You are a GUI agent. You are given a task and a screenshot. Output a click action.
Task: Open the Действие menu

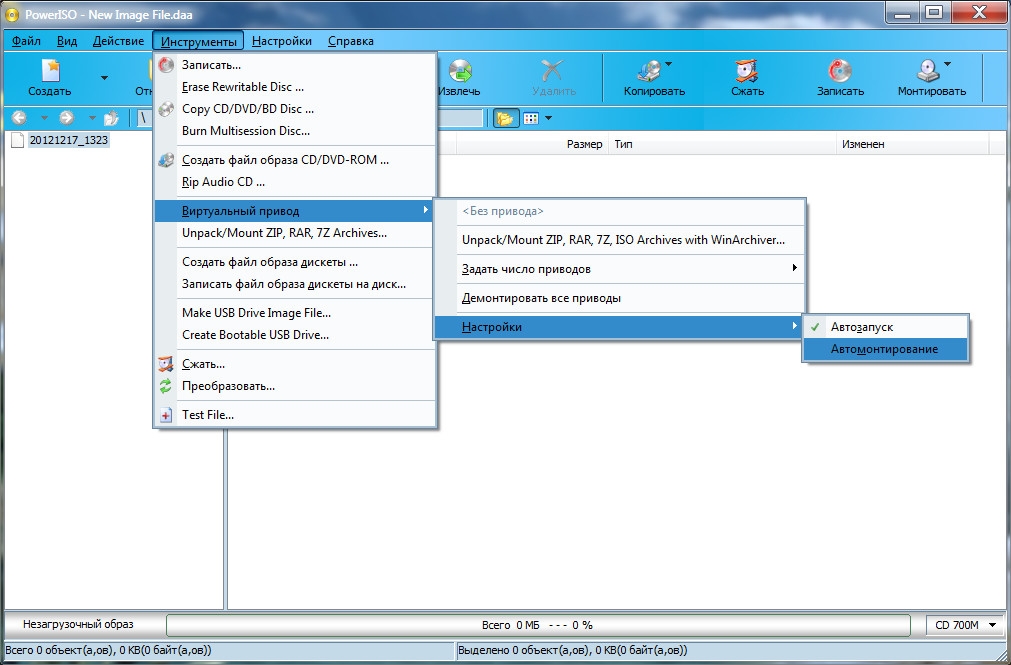point(119,41)
